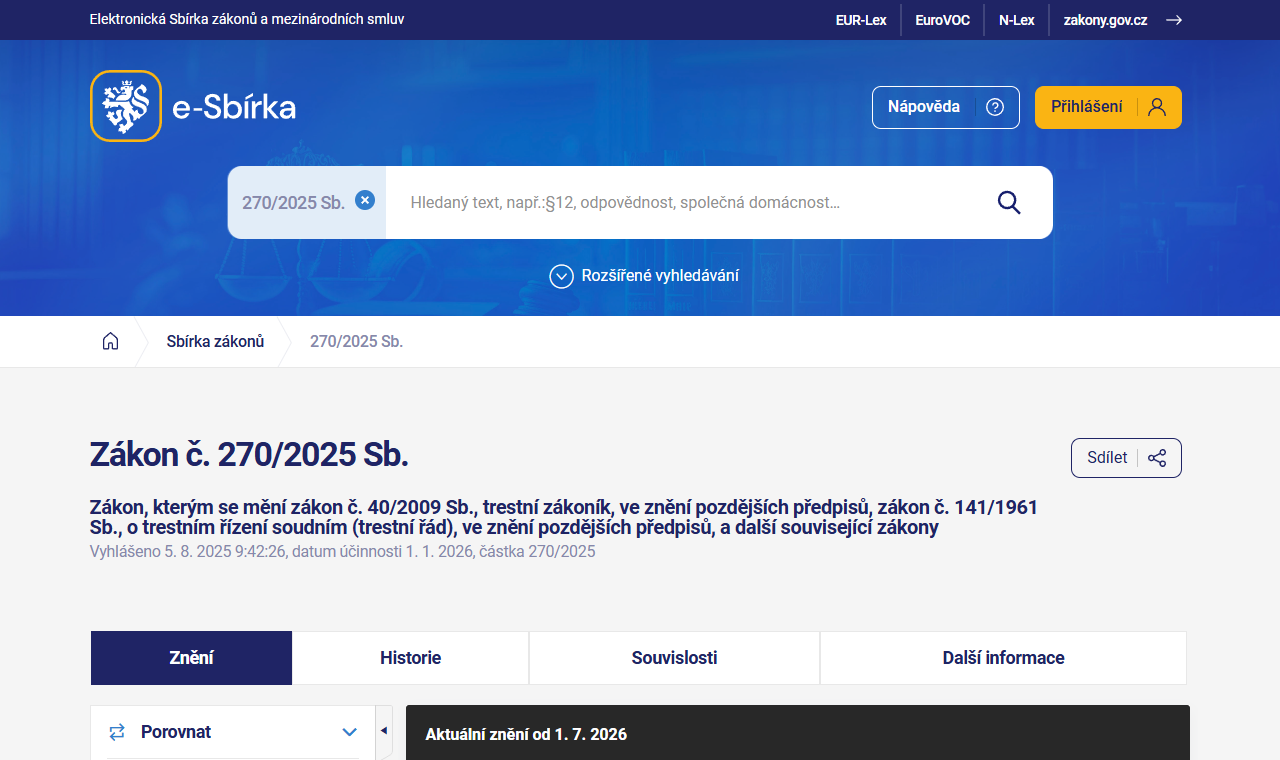Open the EUR-Lex link
This screenshot has width=1280, height=760.
click(x=861, y=20)
